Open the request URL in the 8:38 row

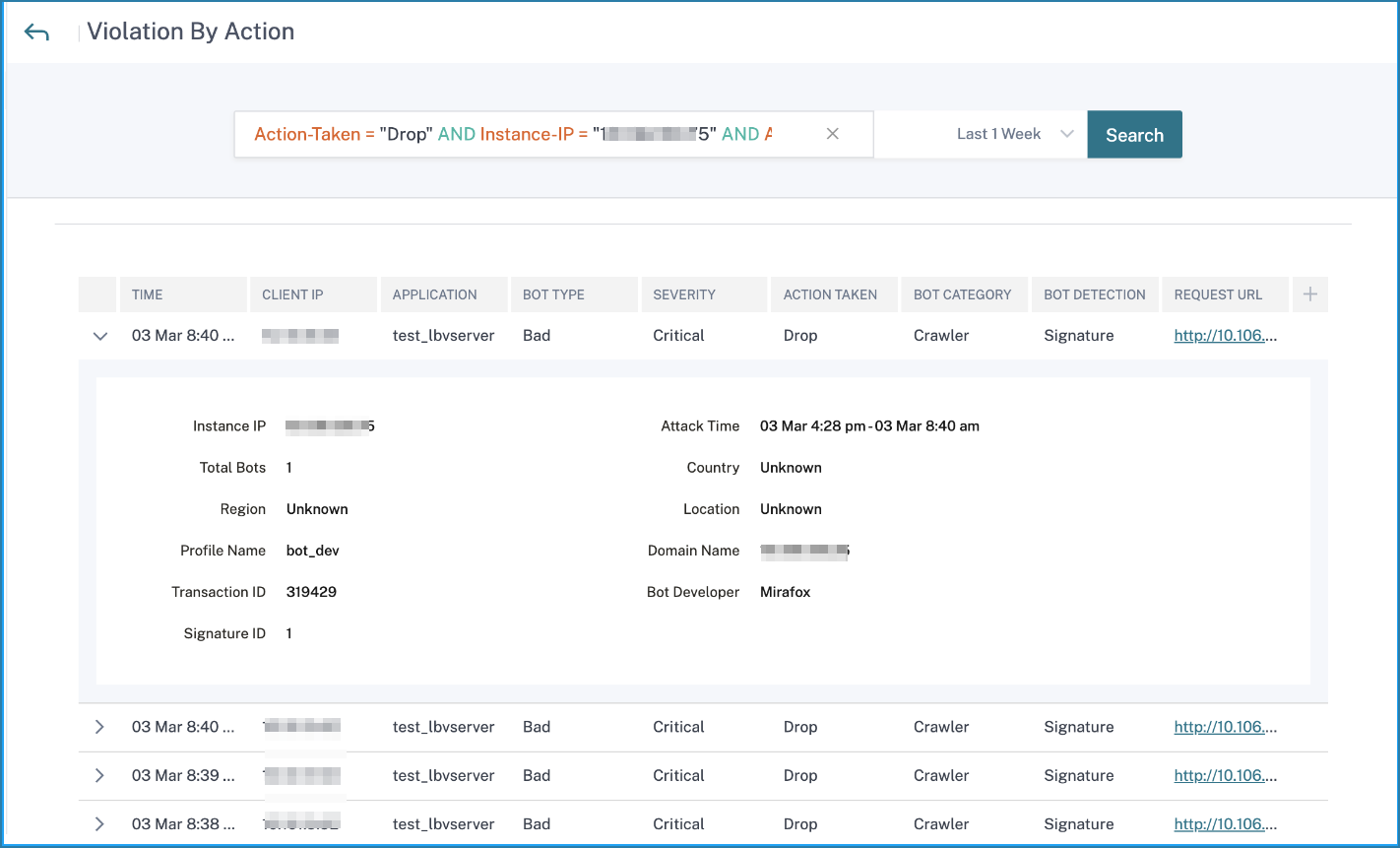(x=1226, y=823)
